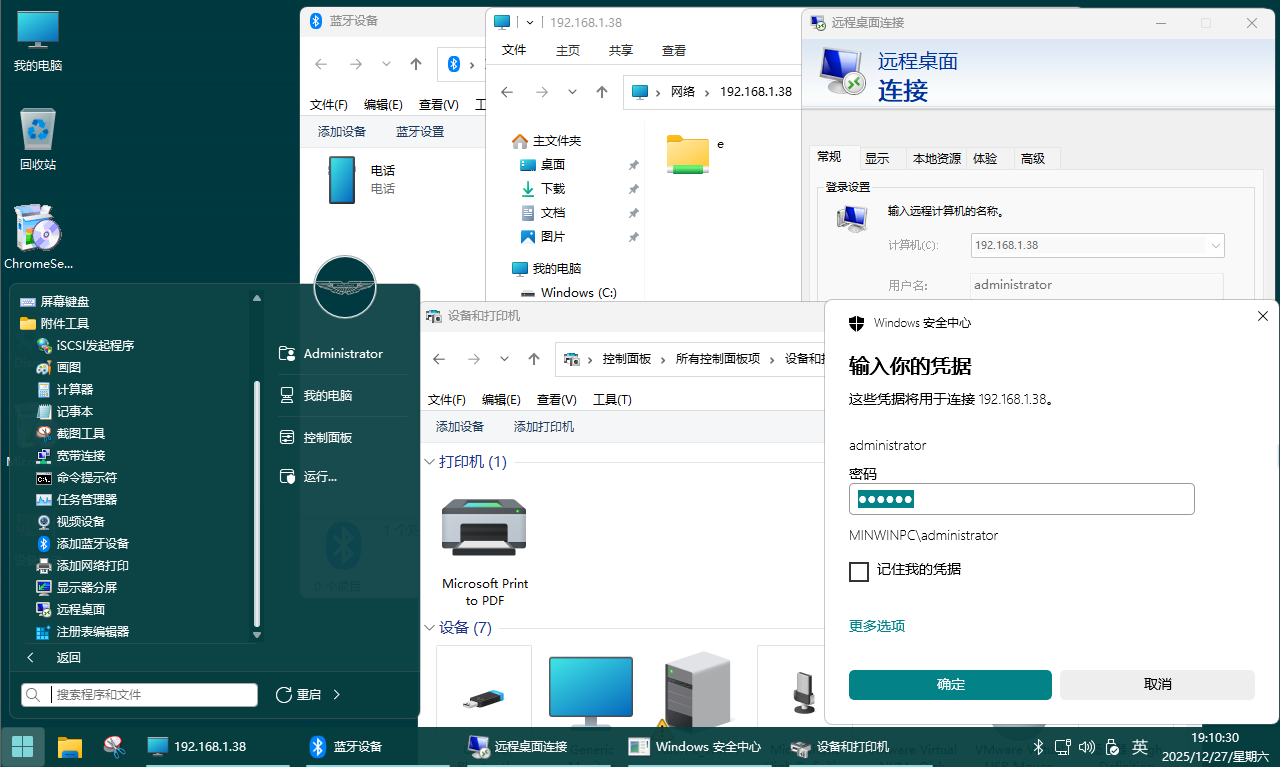The width and height of the screenshot is (1280, 767).
Task: Open Registry Editor from the start menu
Action: point(92,632)
